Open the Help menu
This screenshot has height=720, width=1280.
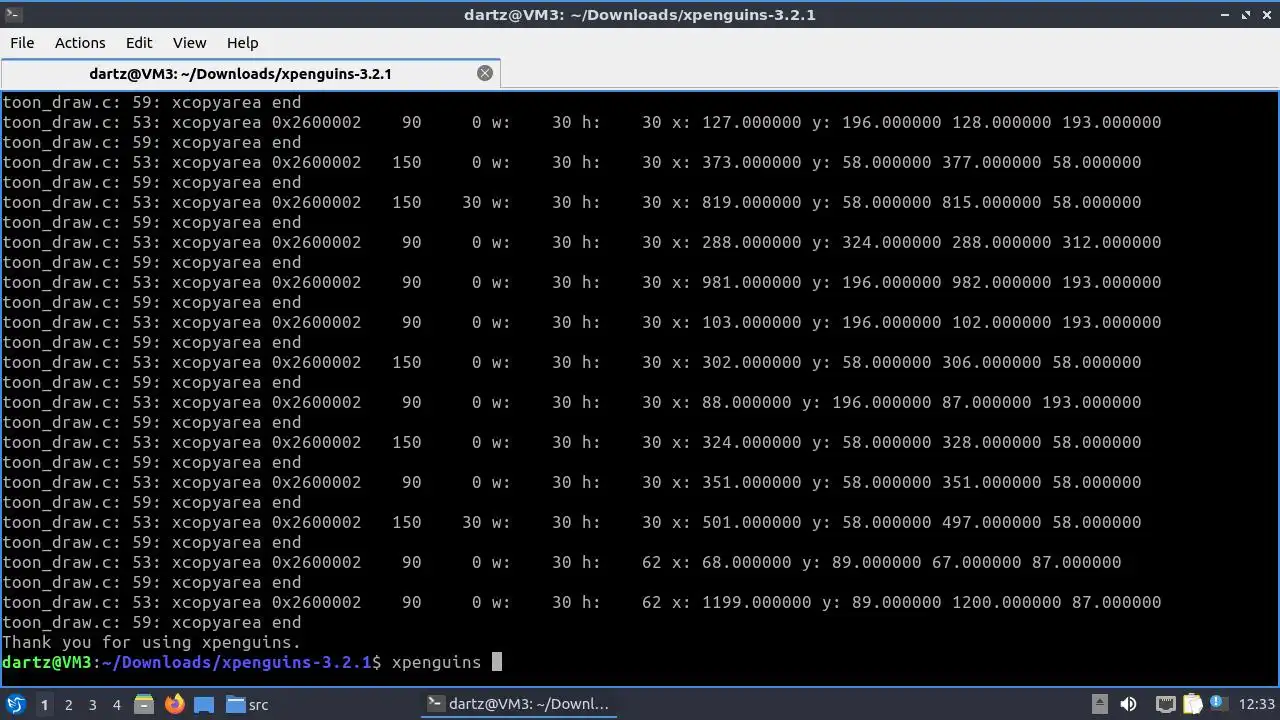click(242, 43)
